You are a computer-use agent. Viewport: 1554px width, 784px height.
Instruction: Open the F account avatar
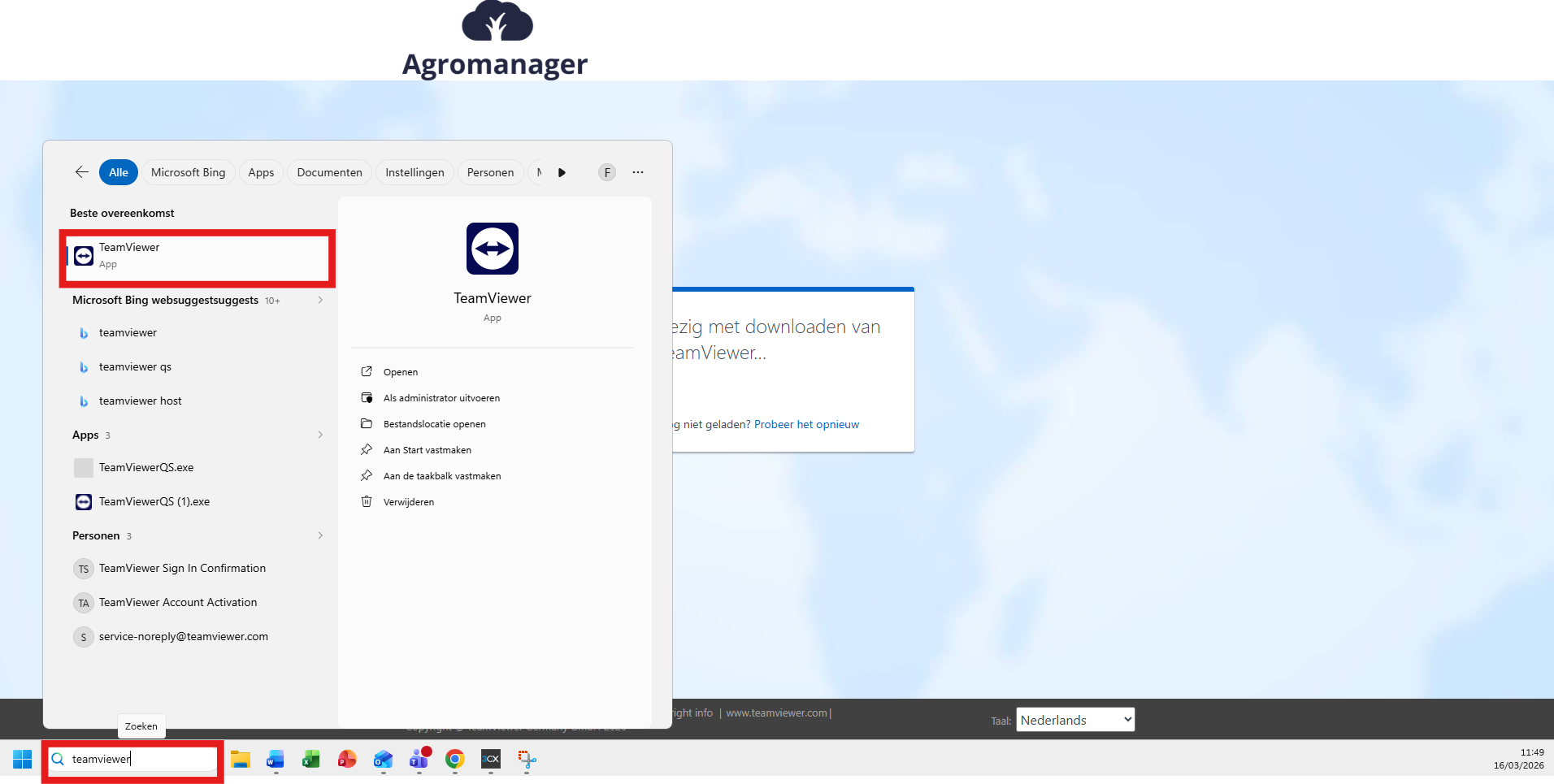(607, 172)
